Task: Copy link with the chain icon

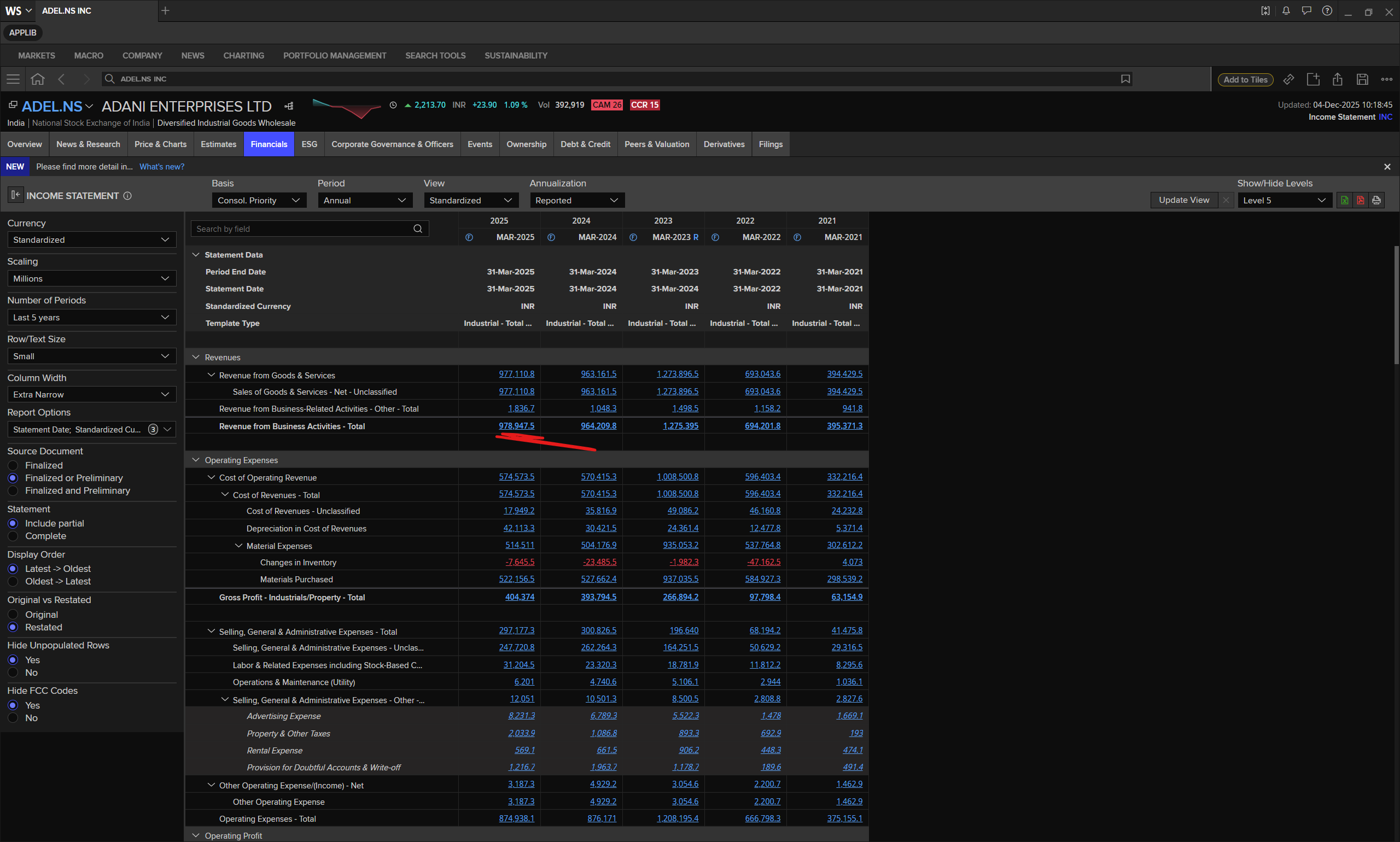Action: pyautogui.click(x=1289, y=79)
